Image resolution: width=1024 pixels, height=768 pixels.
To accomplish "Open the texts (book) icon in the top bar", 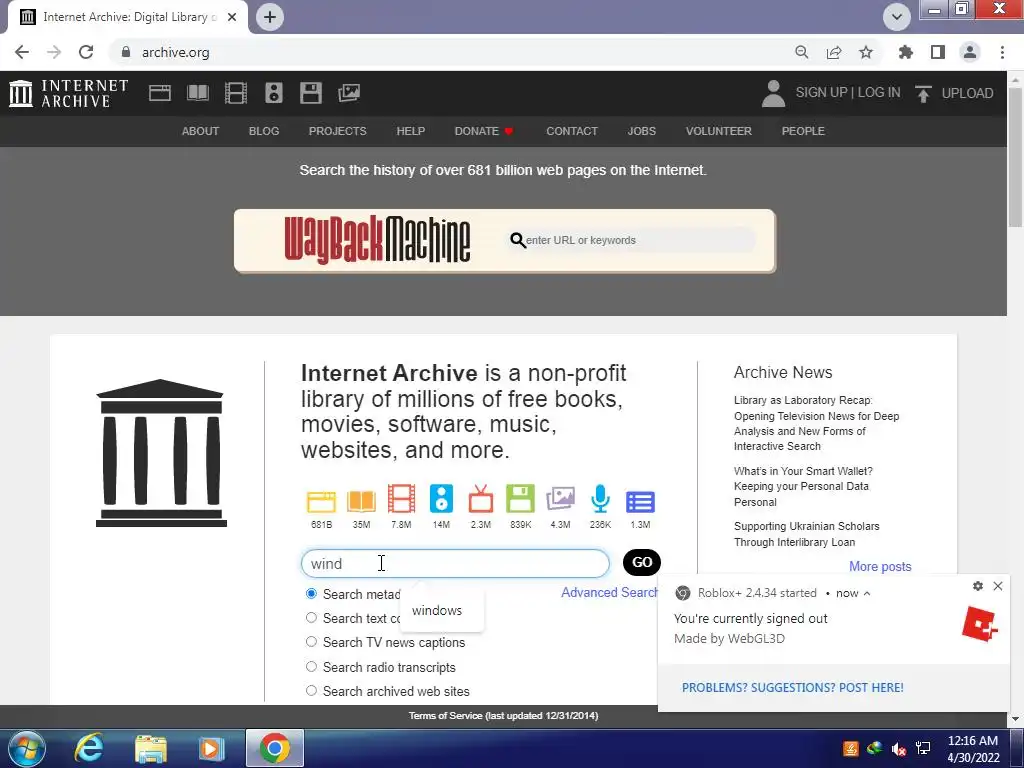I will point(198,93).
